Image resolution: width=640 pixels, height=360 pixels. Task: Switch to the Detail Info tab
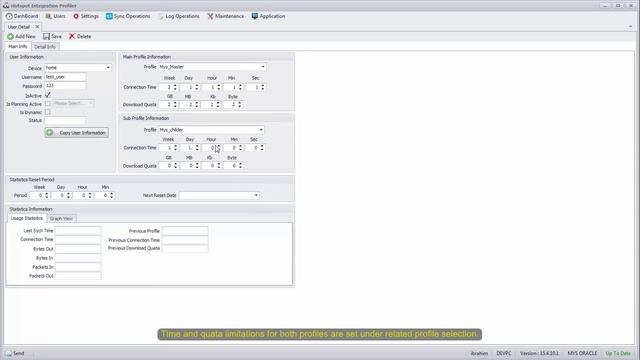point(44,47)
